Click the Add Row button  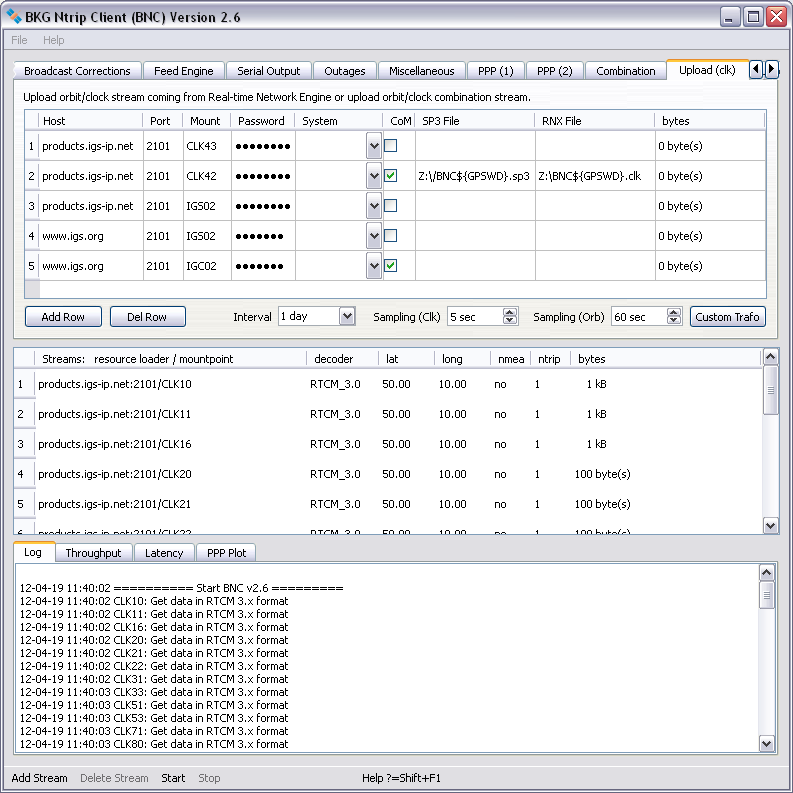tap(63, 317)
